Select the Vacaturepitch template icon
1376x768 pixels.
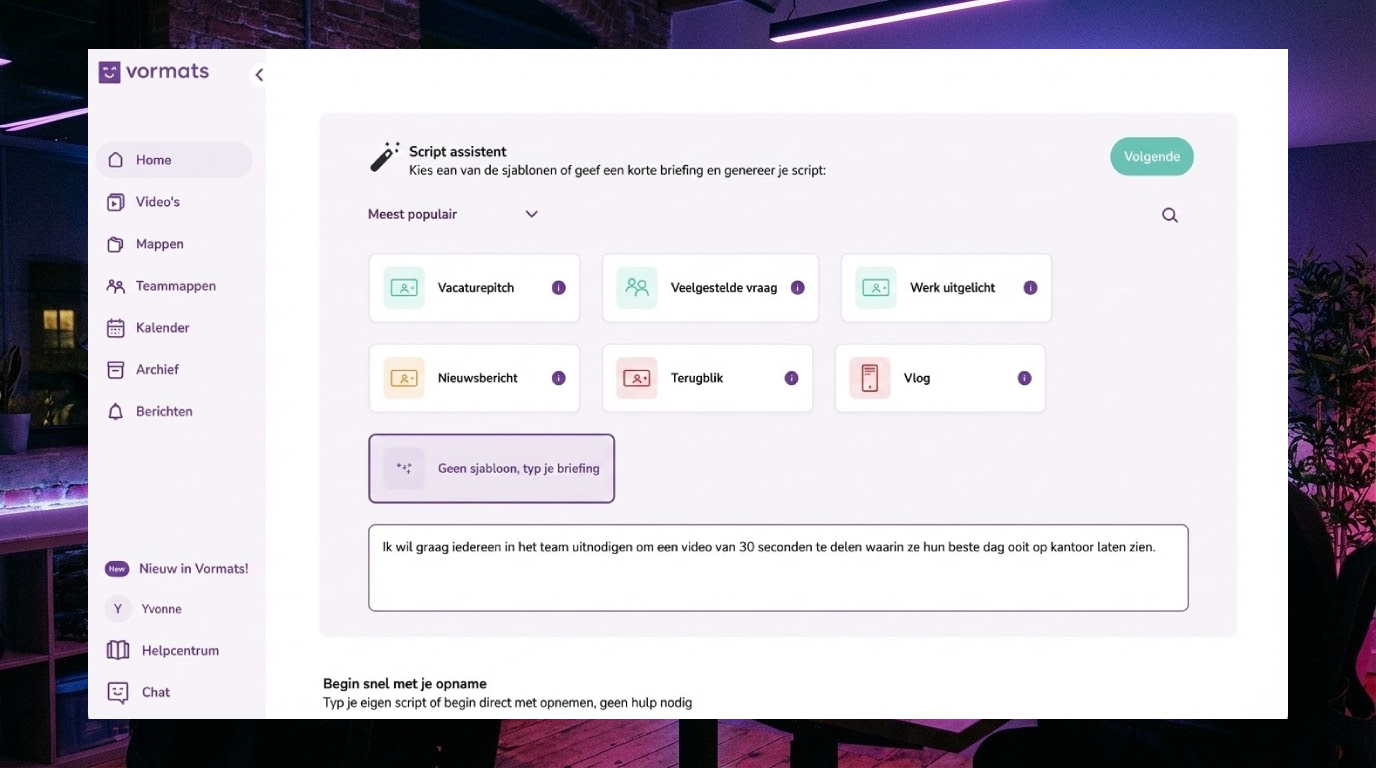(x=402, y=287)
